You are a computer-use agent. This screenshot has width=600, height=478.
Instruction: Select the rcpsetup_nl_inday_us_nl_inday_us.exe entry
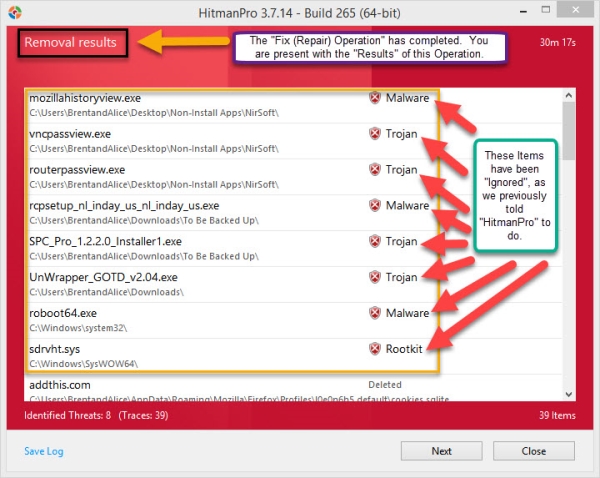click(293, 213)
